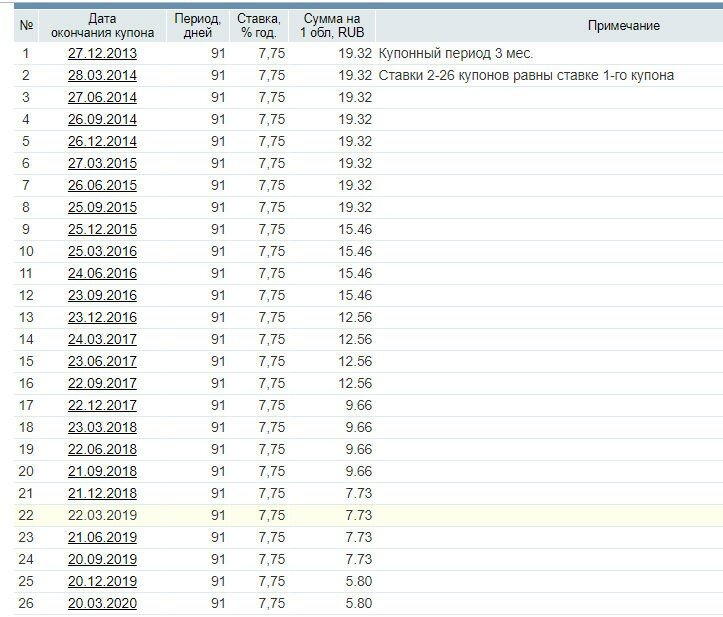Open the 25.12.2015 coupon date
This screenshot has width=723, height=617.
(x=102, y=229)
